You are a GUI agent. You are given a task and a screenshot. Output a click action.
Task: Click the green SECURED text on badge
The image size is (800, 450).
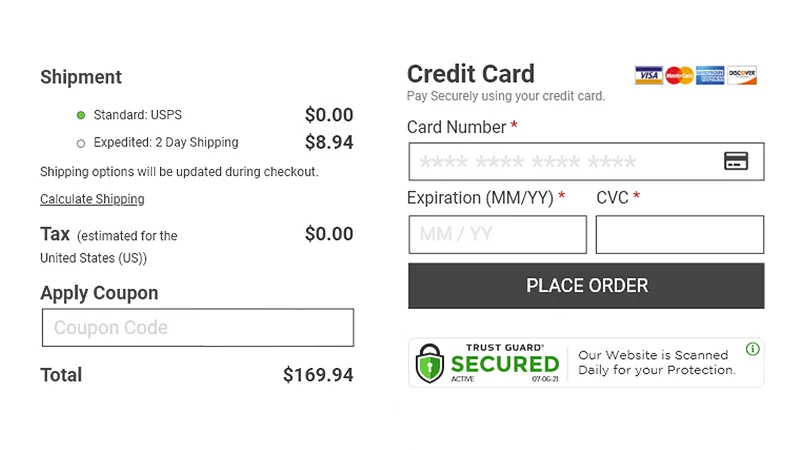point(505,364)
